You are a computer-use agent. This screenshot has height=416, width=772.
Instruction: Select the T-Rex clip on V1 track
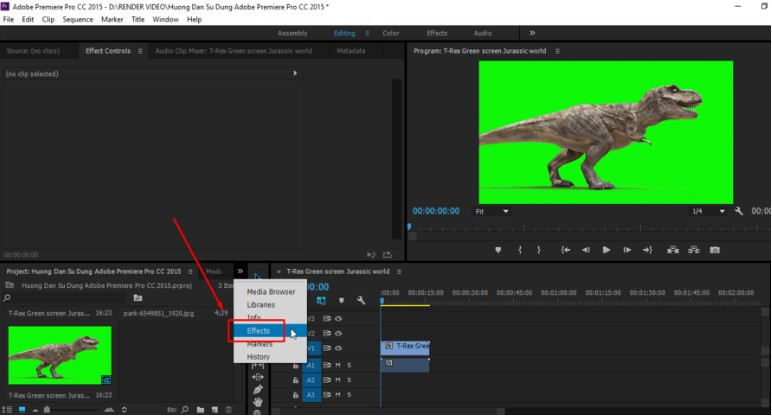point(405,347)
